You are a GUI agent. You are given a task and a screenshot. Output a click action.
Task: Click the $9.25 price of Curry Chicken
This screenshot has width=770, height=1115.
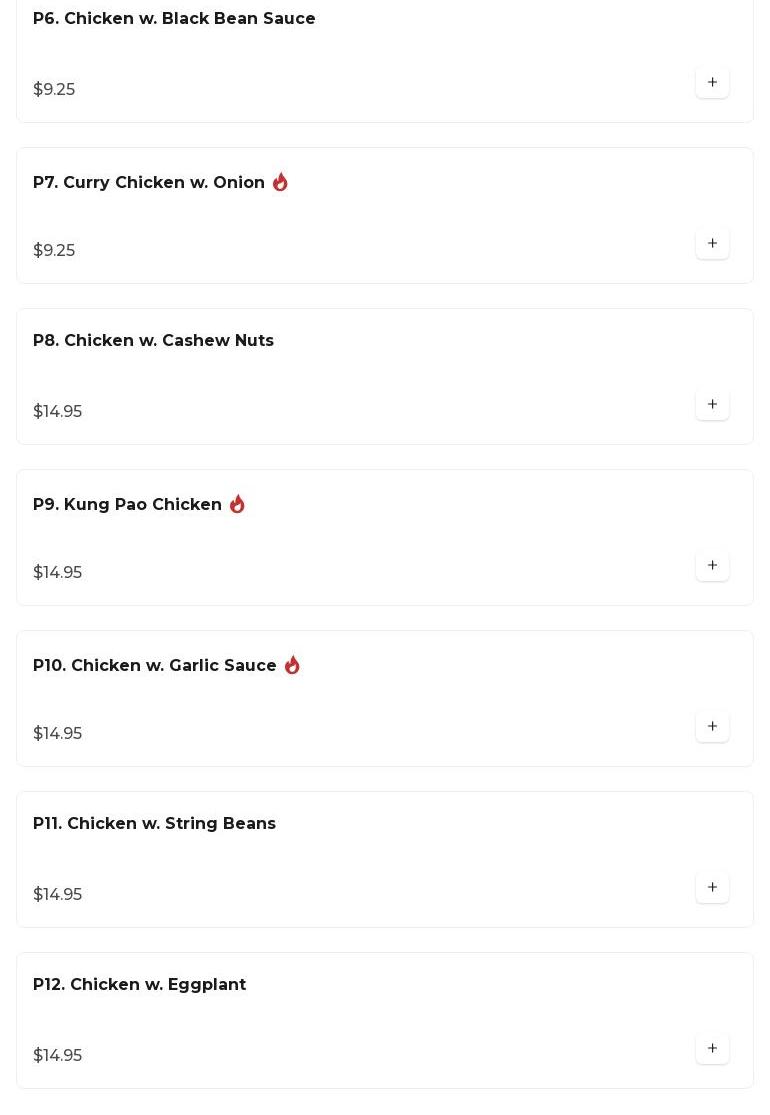pos(54,251)
